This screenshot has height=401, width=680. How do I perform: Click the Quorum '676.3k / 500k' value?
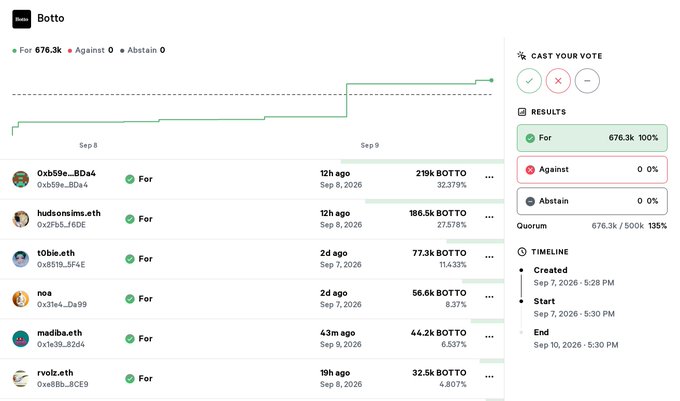point(618,226)
